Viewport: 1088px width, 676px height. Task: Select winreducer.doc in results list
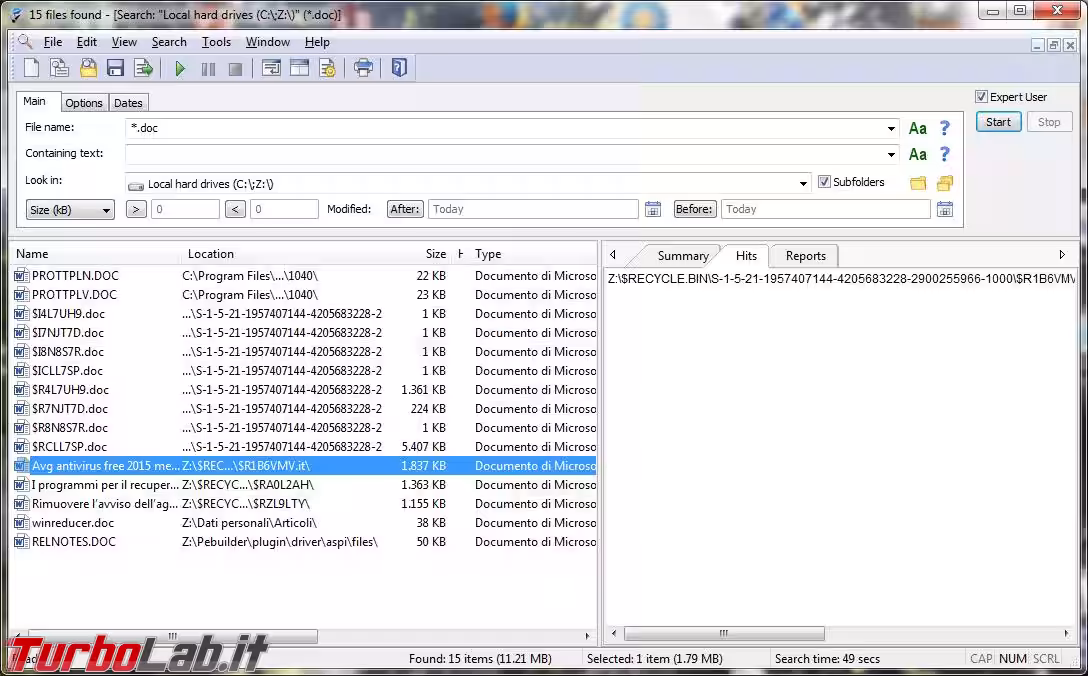coord(73,523)
